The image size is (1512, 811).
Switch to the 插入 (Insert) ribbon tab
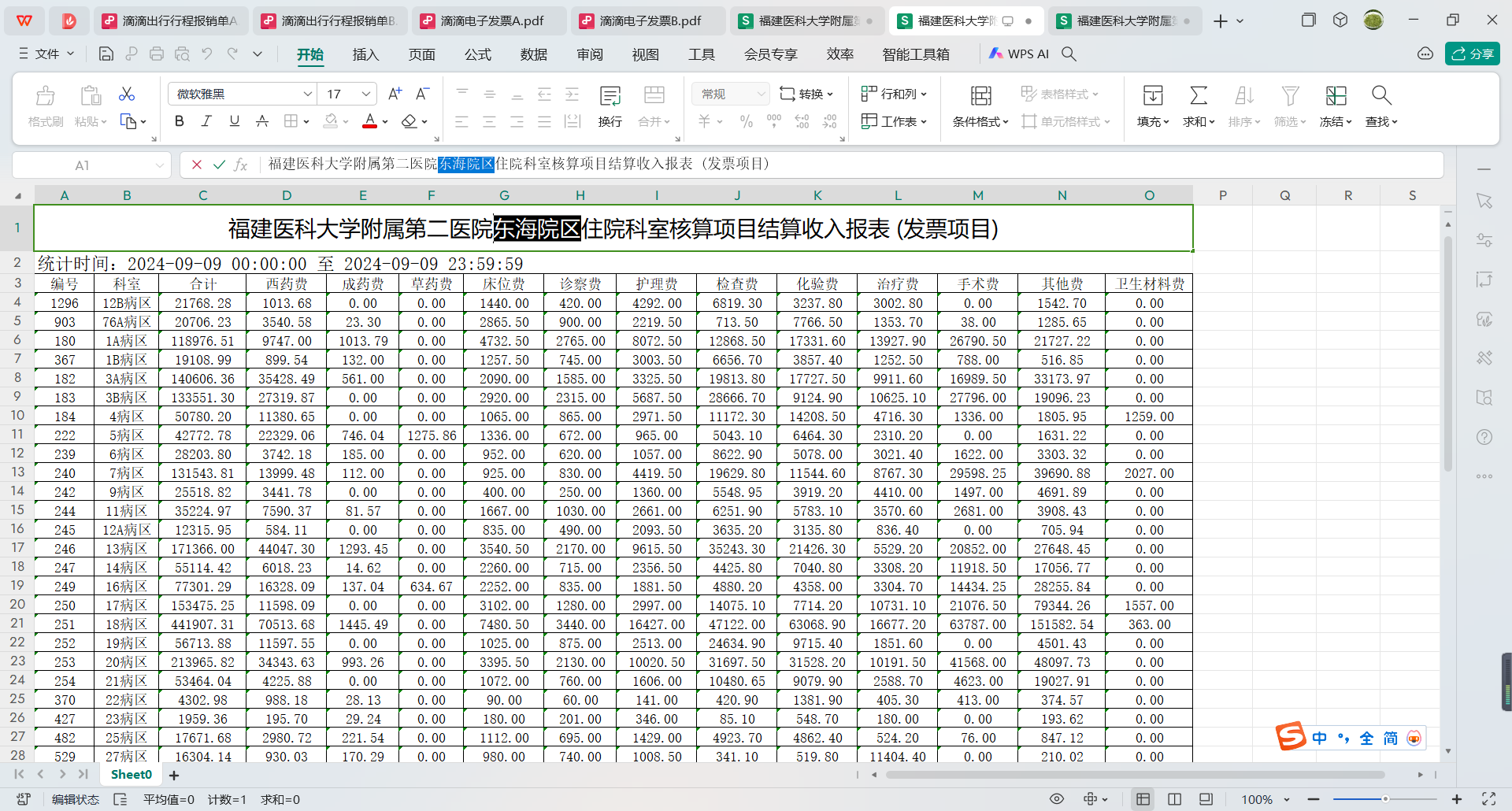click(x=365, y=54)
